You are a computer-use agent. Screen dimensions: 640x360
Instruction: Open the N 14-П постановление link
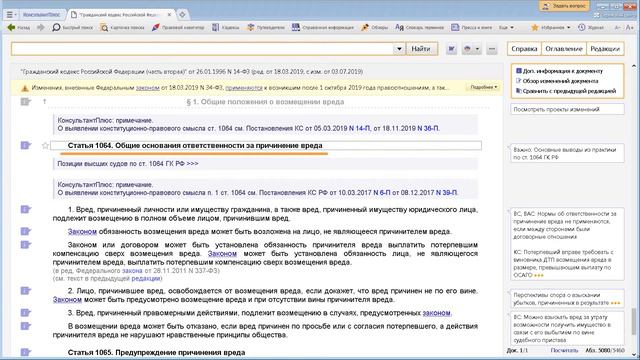point(360,129)
